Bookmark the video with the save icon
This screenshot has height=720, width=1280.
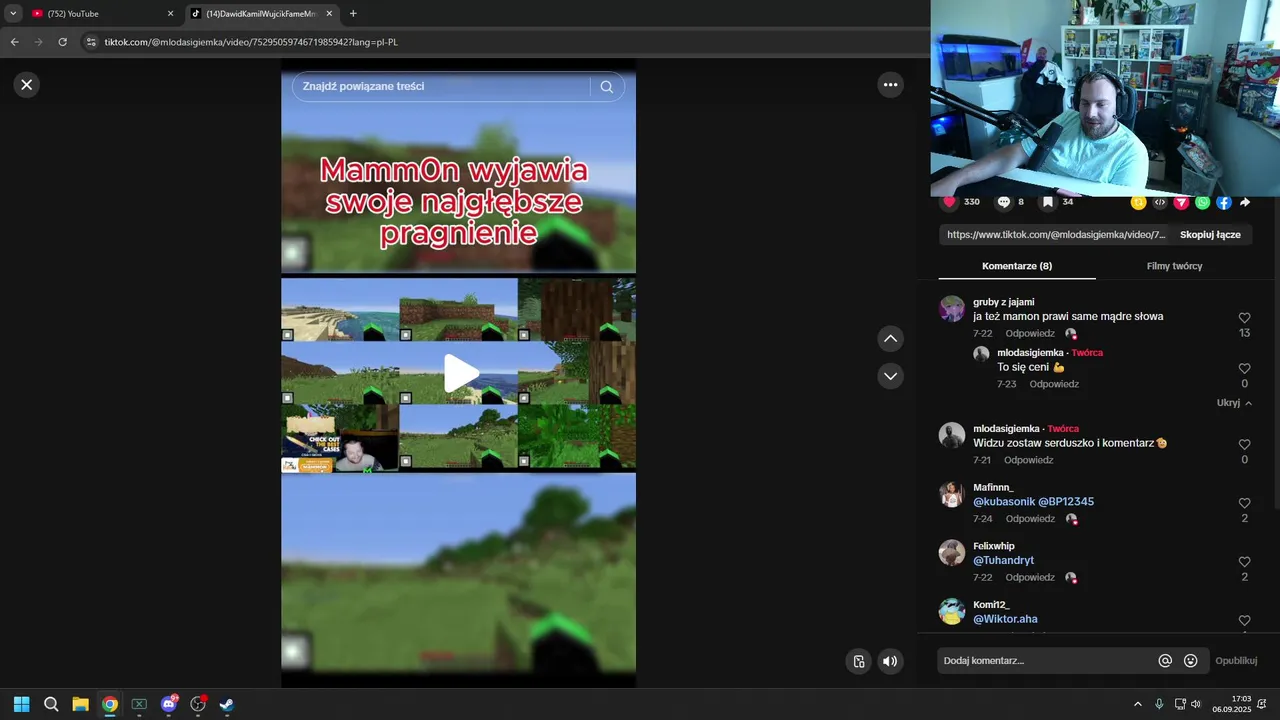click(1047, 202)
